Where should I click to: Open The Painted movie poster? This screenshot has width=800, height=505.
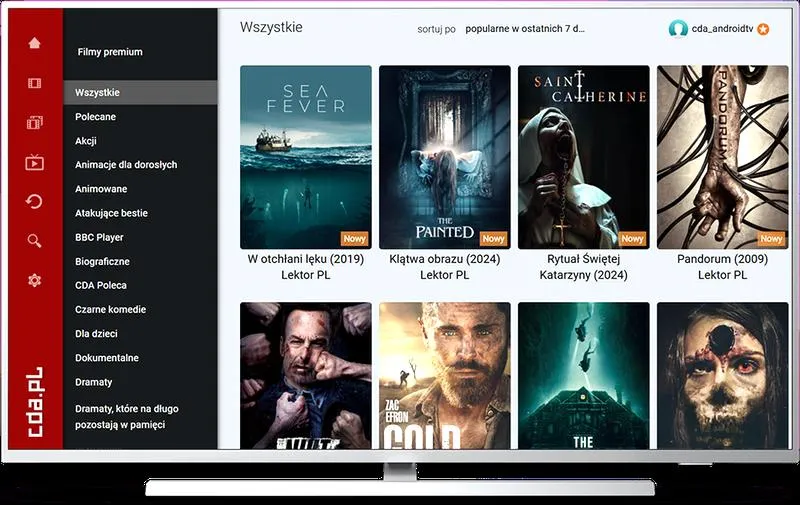[444, 157]
